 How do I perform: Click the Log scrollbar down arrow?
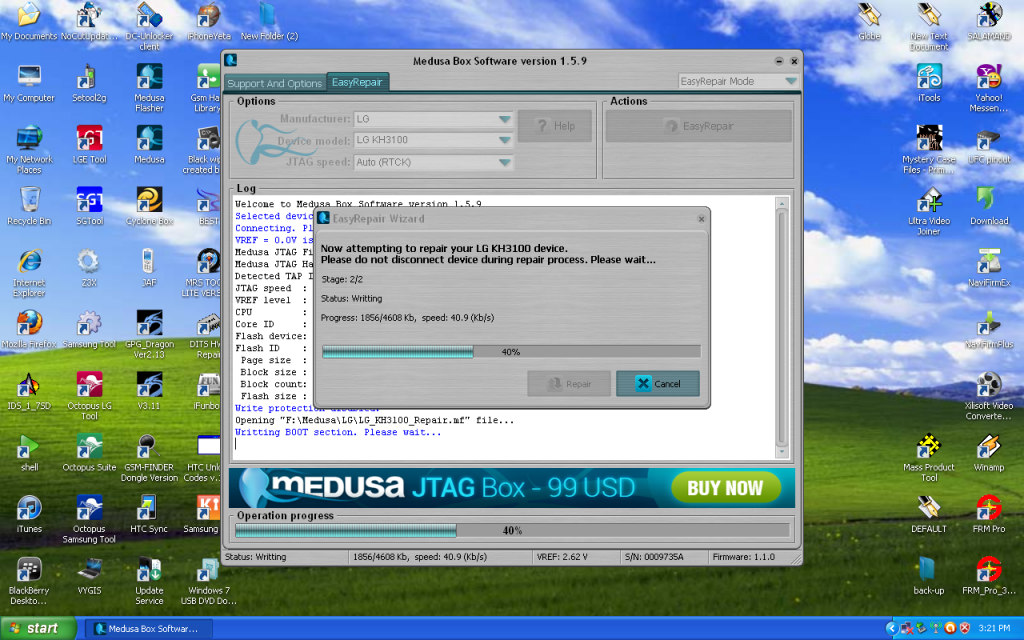coord(782,451)
